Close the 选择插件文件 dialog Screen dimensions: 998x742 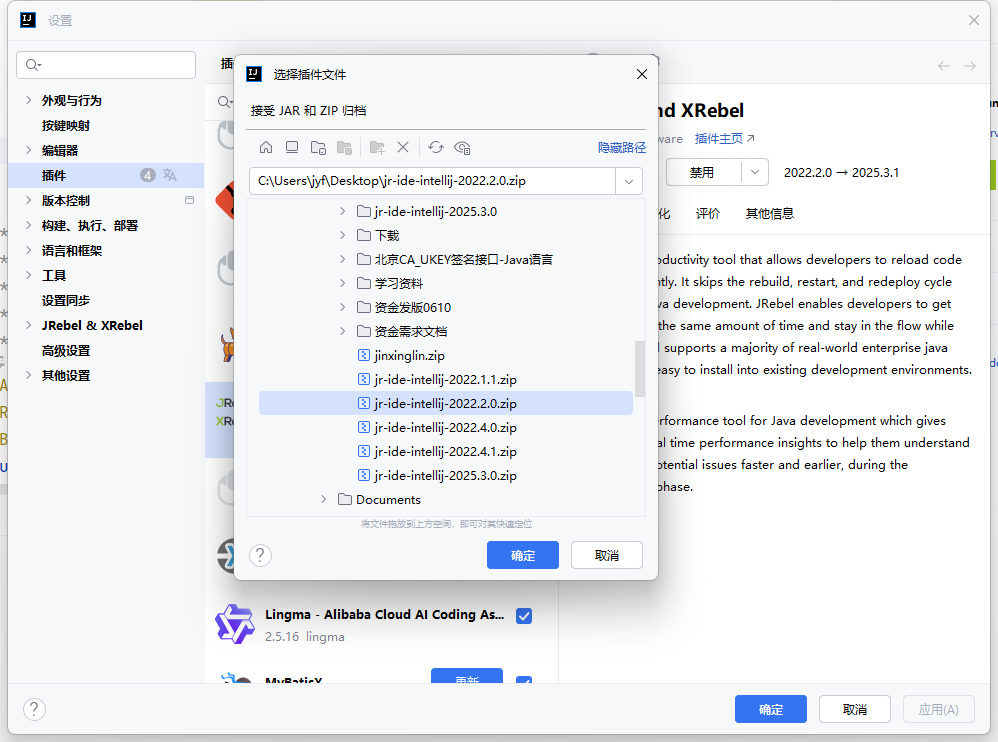pyautogui.click(x=642, y=74)
